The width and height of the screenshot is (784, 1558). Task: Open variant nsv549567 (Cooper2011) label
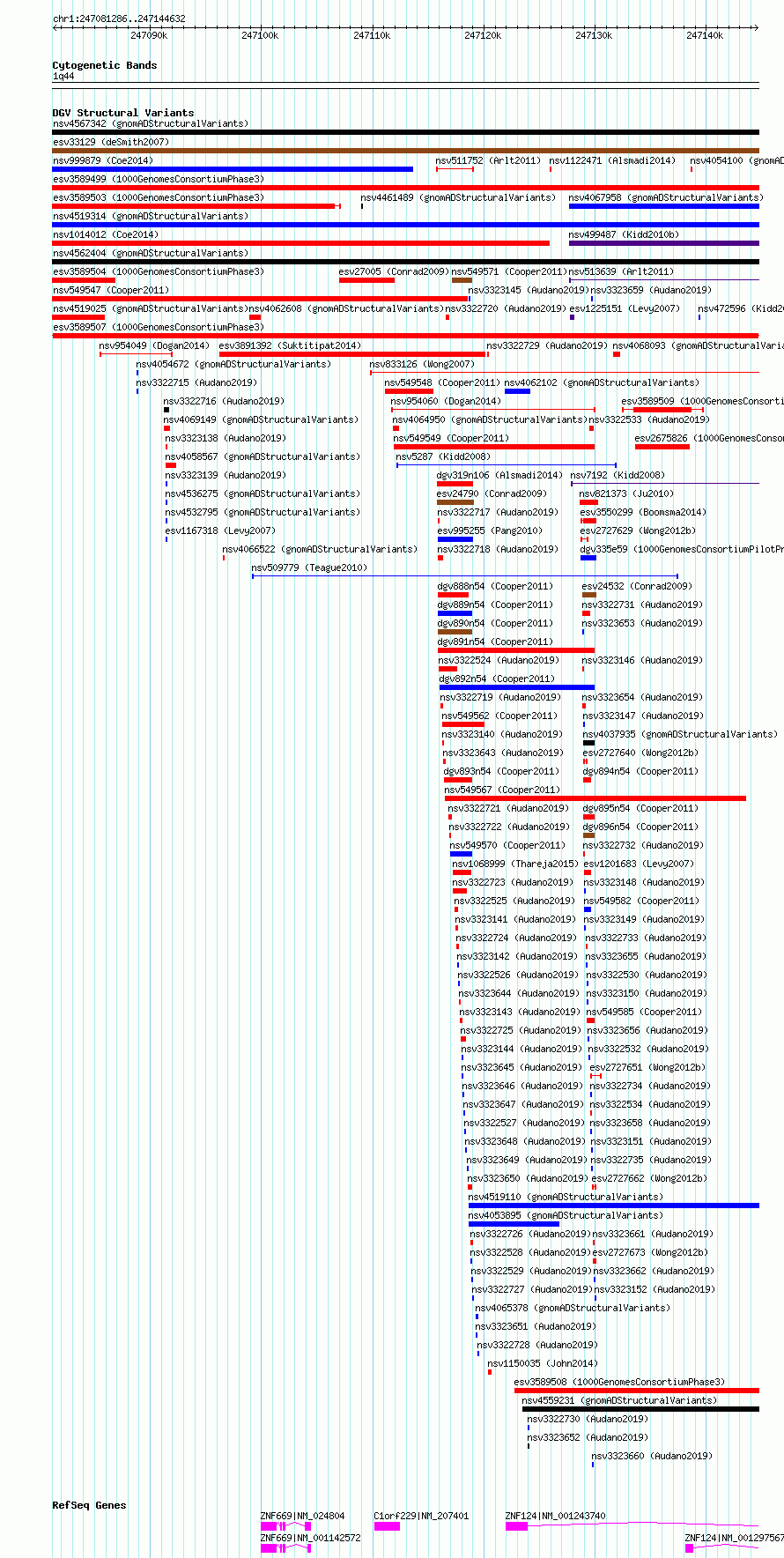pyautogui.click(x=502, y=790)
